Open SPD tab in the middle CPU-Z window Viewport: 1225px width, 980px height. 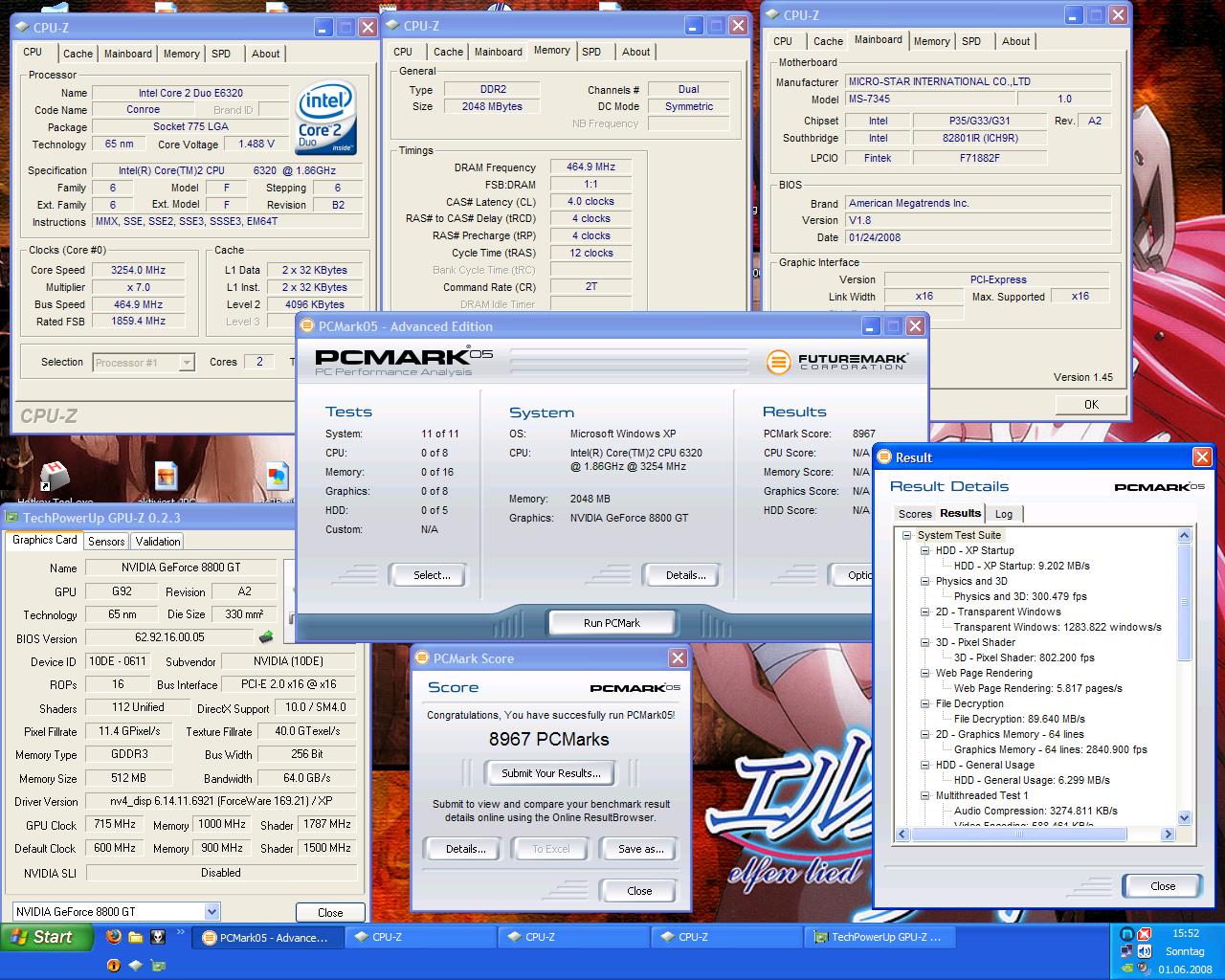[x=591, y=52]
